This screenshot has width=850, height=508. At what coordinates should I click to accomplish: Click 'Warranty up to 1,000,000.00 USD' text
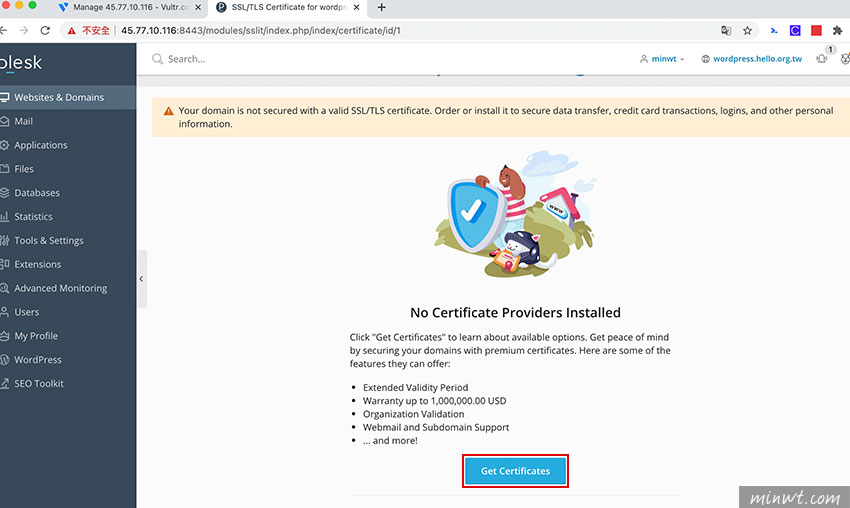(434, 401)
